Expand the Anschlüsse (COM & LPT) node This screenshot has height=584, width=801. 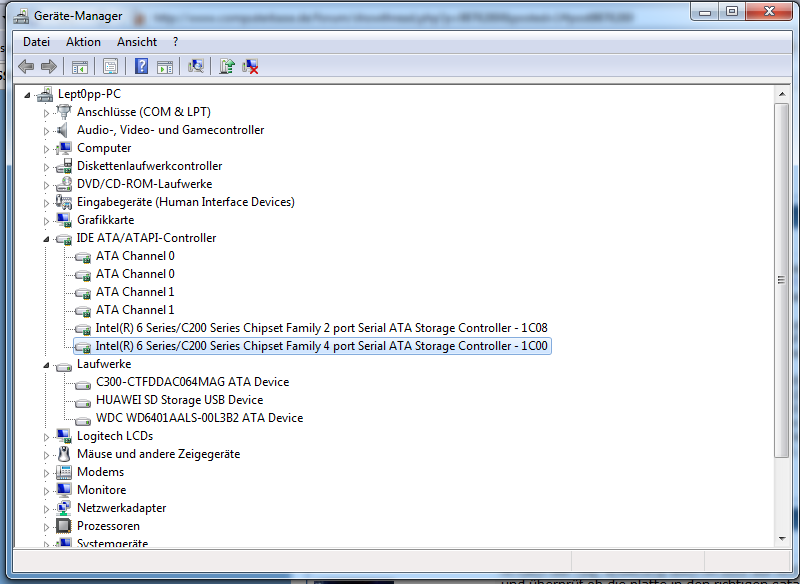coord(46,113)
